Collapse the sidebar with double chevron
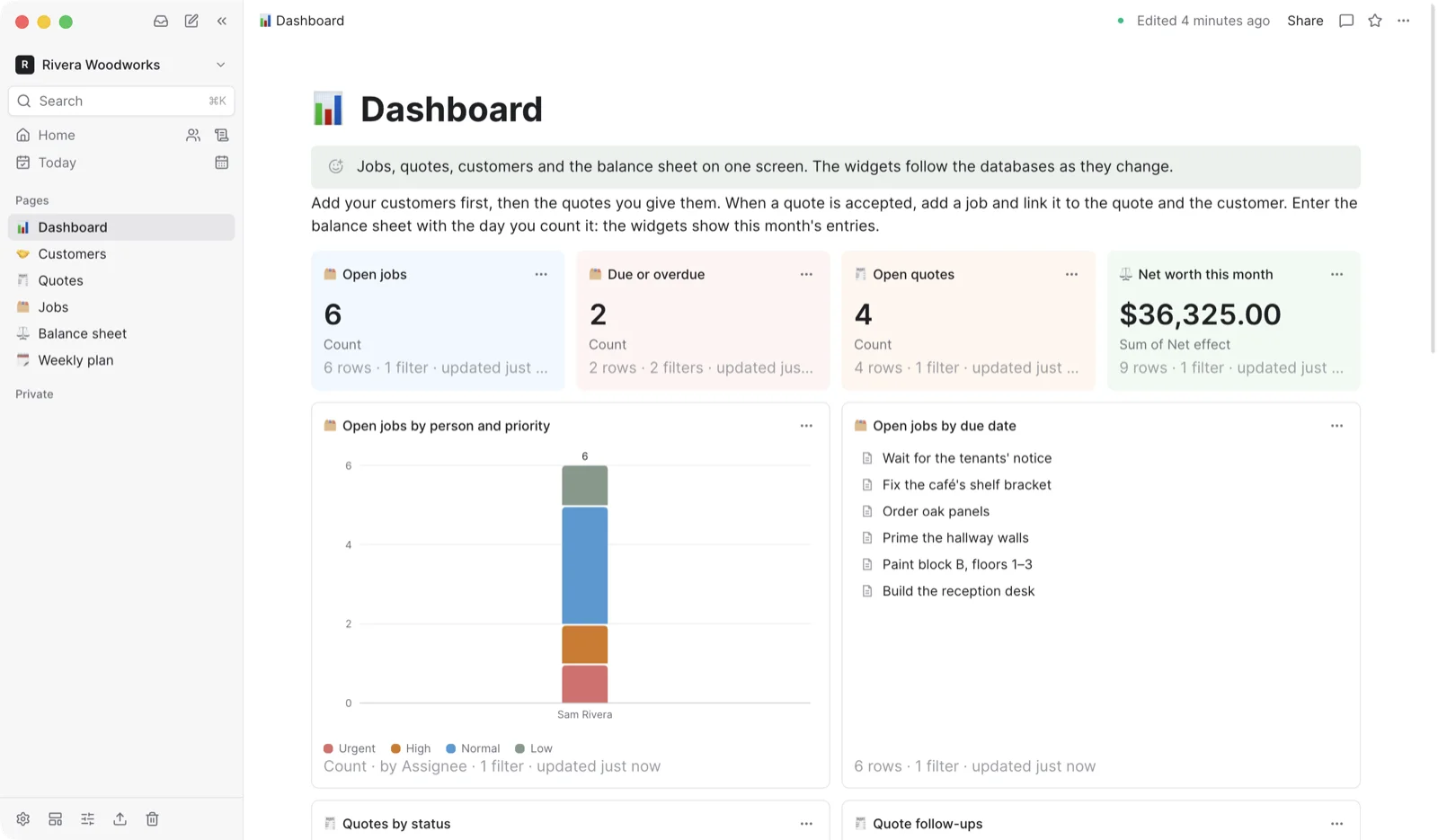This screenshot has height=840, width=1438. point(222,21)
